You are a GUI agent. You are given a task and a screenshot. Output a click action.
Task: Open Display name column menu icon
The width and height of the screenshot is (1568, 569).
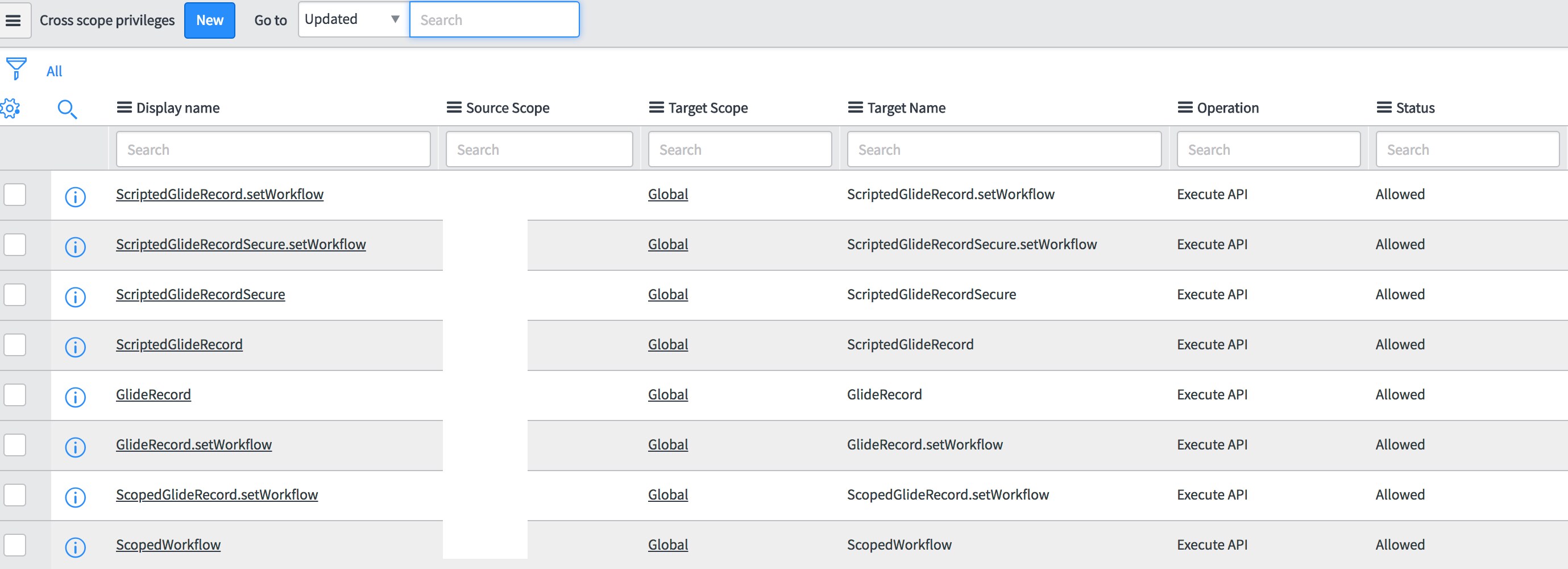coord(124,108)
